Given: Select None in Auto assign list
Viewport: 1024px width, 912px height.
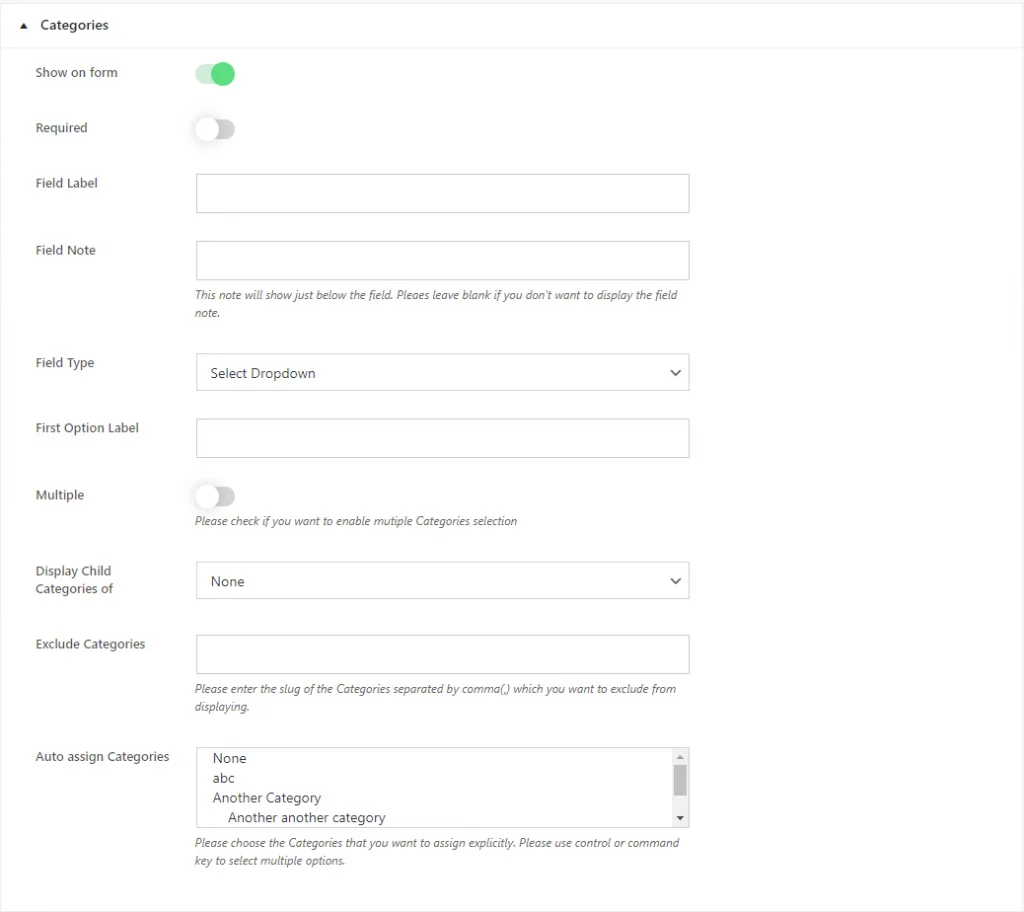Looking at the screenshot, I should click(229, 758).
